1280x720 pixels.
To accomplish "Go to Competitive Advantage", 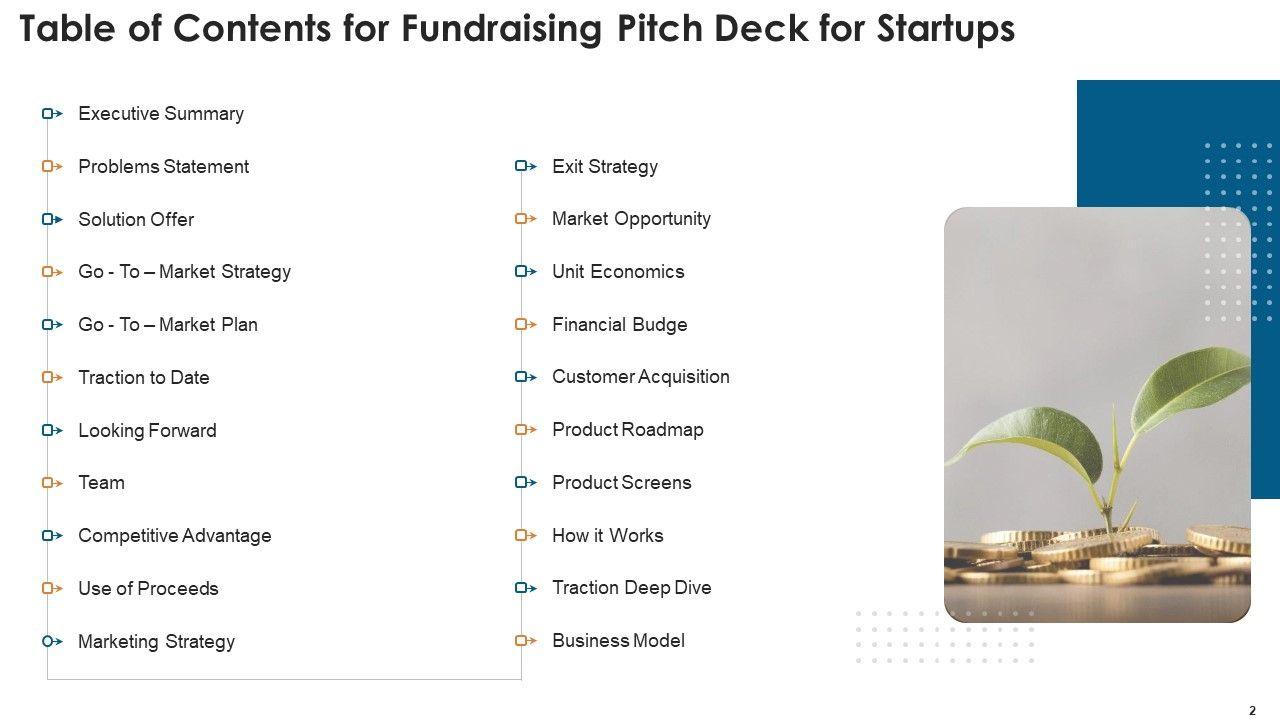I will pyautogui.click(x=174, y=536).
